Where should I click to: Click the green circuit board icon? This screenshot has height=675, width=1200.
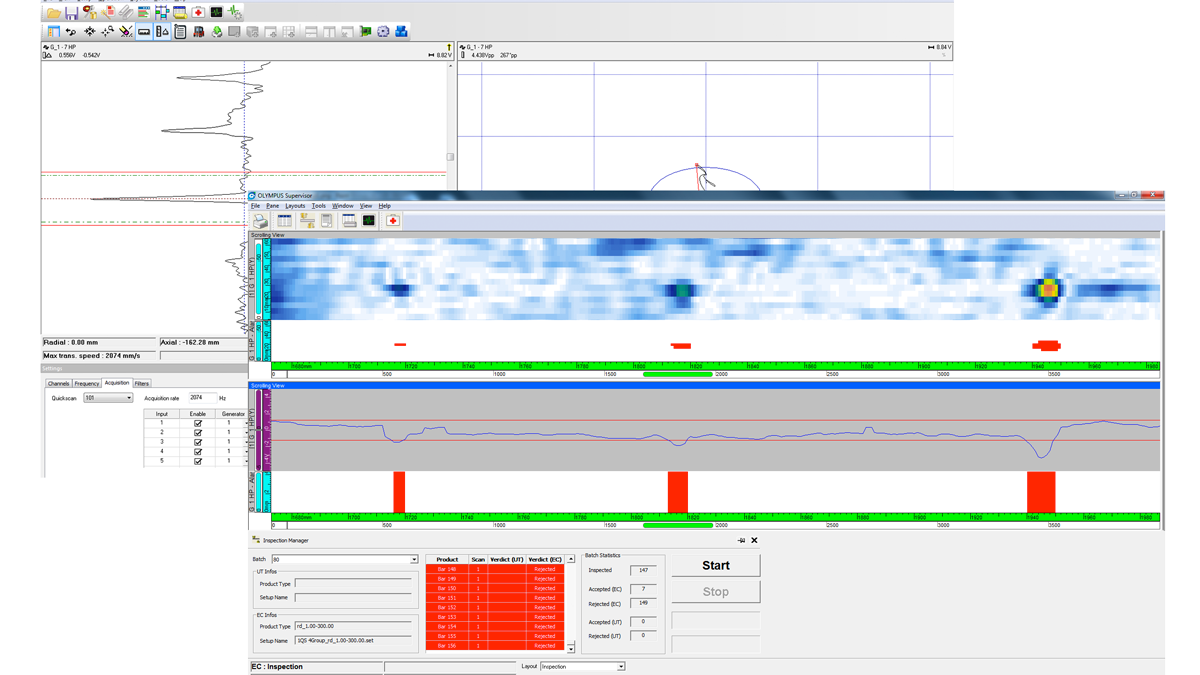coord(365,32)
